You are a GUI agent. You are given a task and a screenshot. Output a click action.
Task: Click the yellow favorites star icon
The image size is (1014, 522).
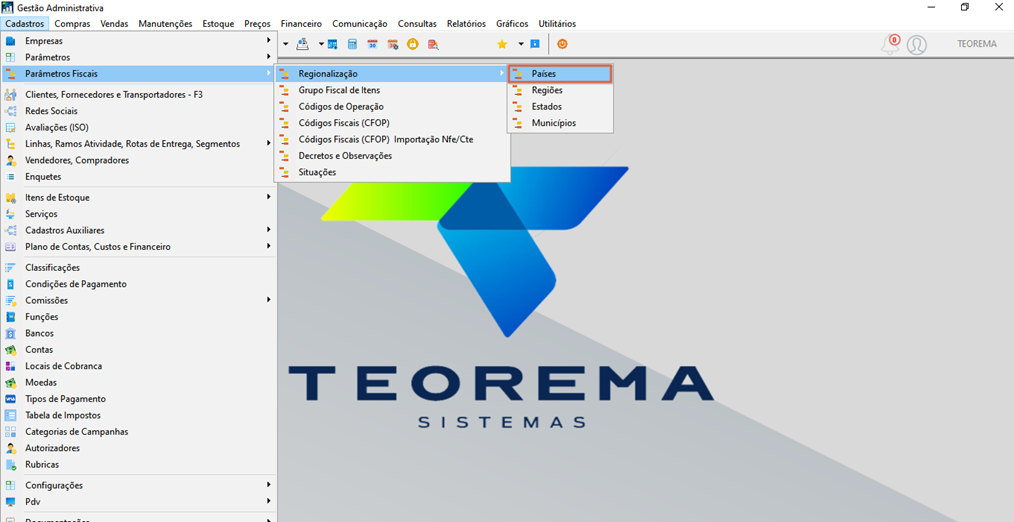tap(502, 44)
